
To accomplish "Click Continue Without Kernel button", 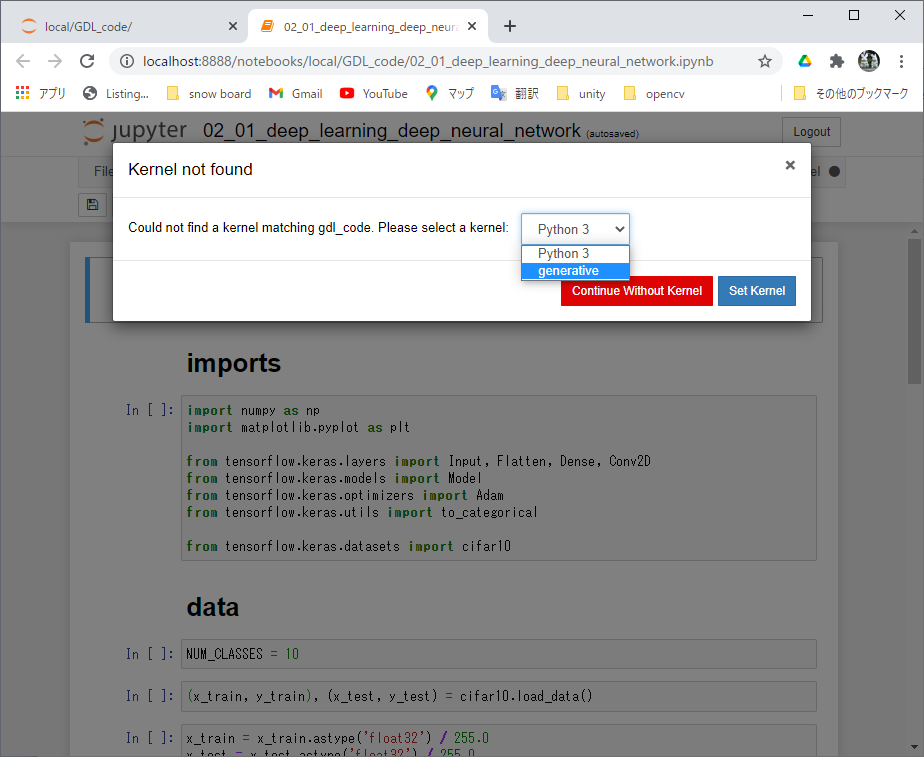I will (636, 291).
